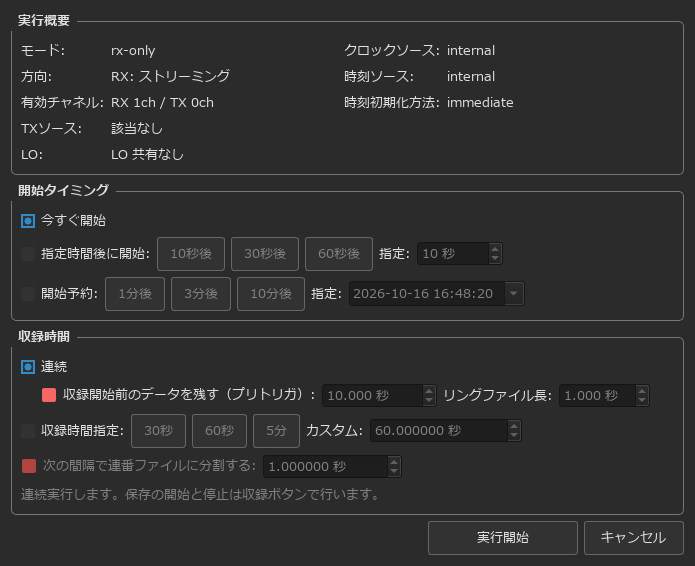The image size is (695, 566).
Task: Click the 実行開始 button
Action: point(503,538)
